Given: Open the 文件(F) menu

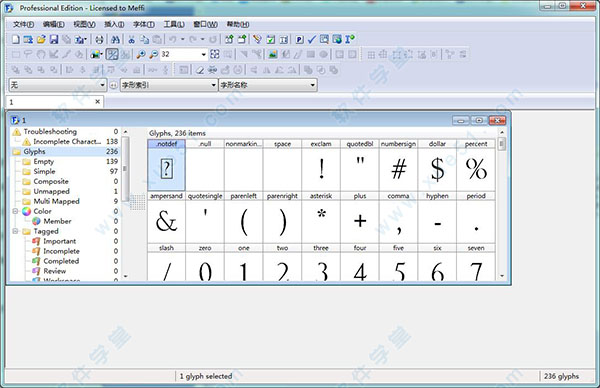Looking at the screenshot, I should (23, 24).
